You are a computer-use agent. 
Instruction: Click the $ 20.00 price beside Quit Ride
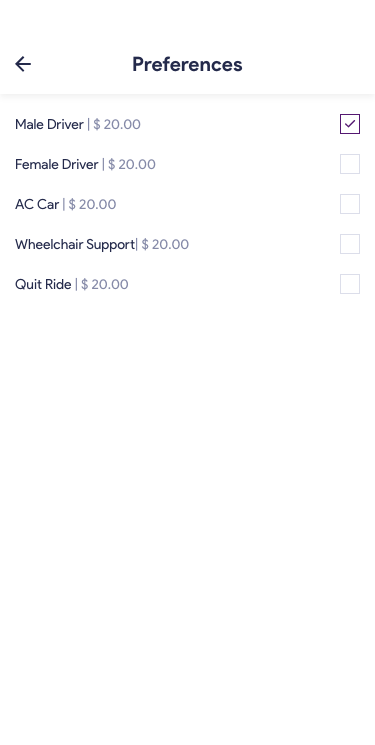[105, 284]
